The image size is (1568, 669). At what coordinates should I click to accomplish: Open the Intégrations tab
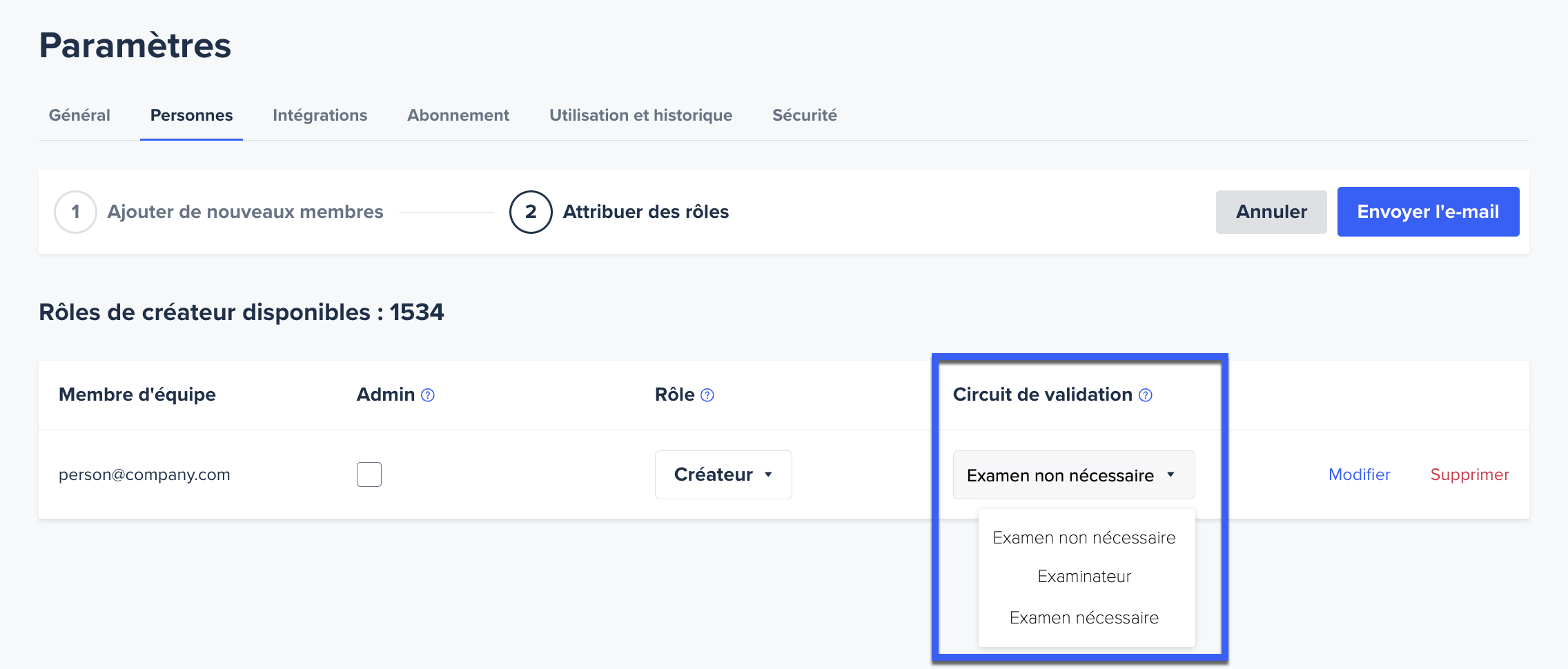pyautogui.click(x=320, y=115)
